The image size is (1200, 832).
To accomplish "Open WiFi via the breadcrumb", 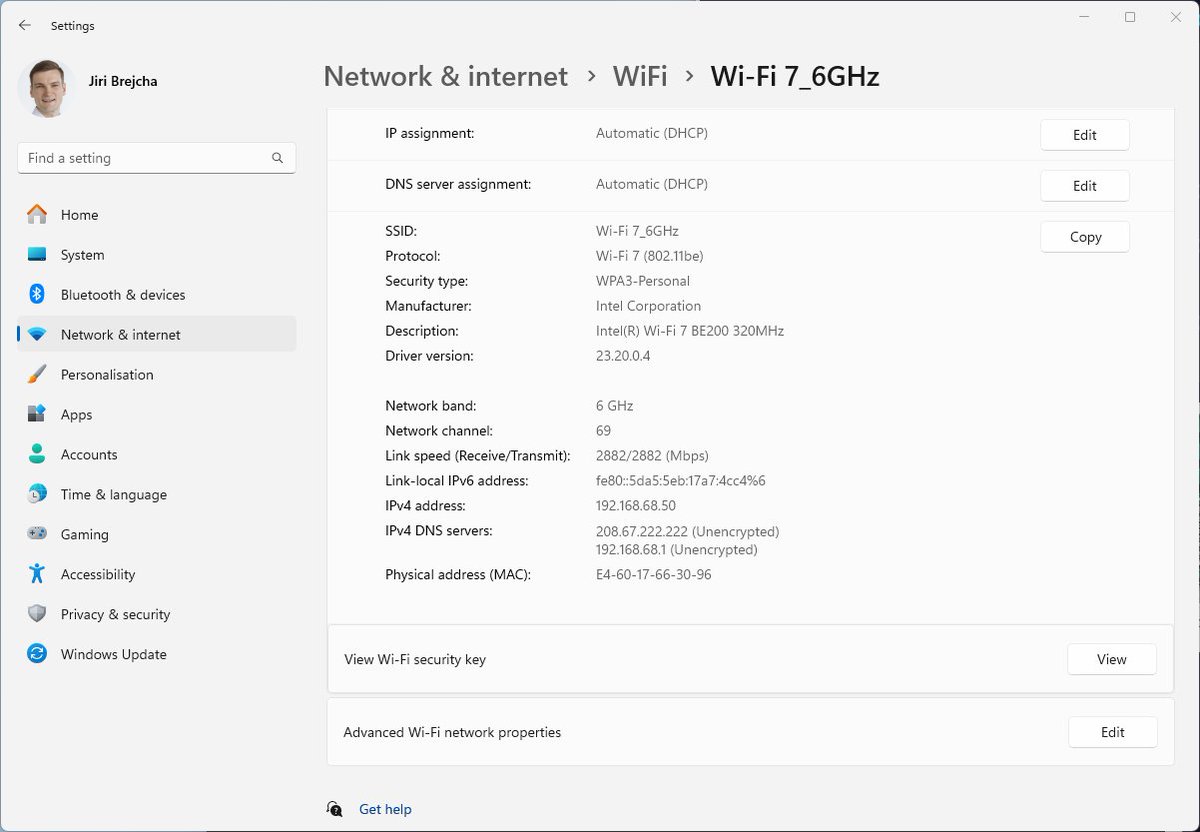I will (x=641, y=76).
